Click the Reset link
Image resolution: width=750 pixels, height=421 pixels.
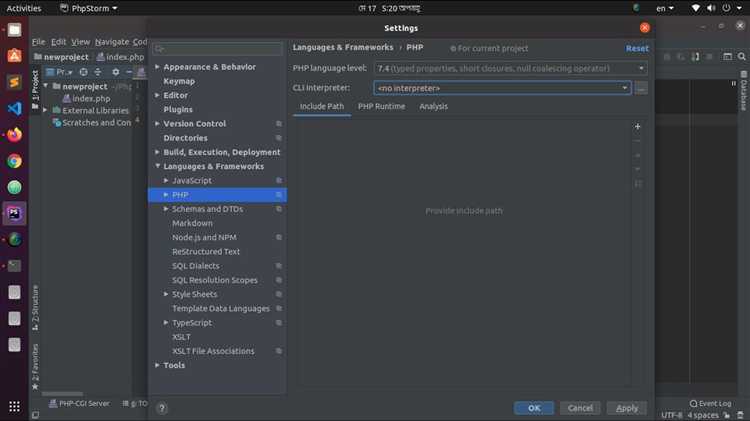637,48
